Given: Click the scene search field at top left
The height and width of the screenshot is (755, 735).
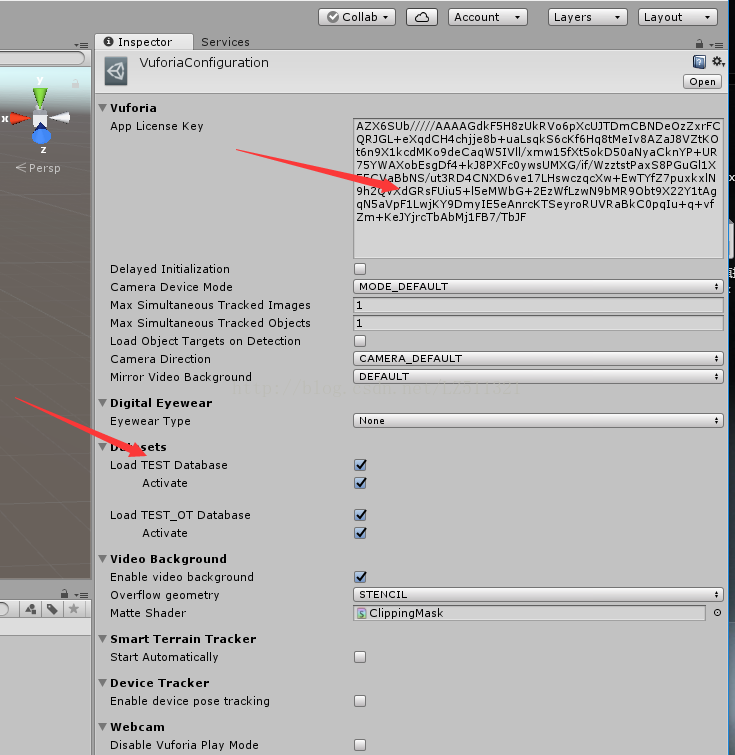Looking at the screenshot, I should pos(42,58).
